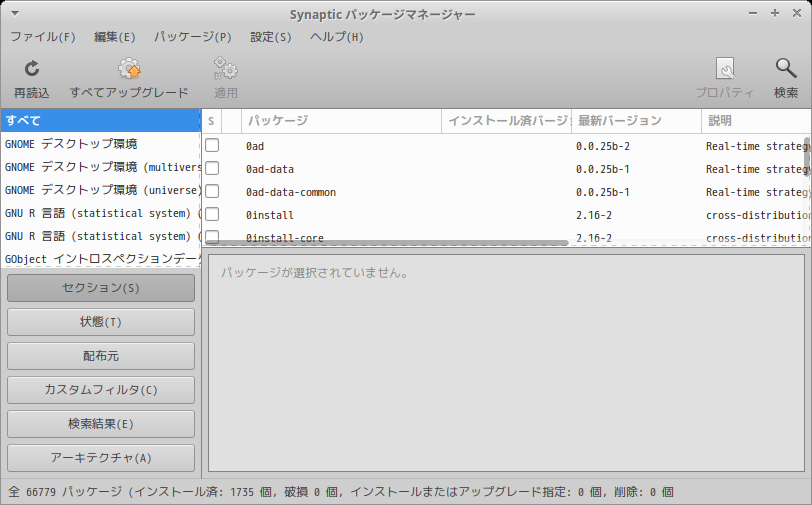
Task: Open the パッケージ(P) menu
Action: tap(193, 37)
